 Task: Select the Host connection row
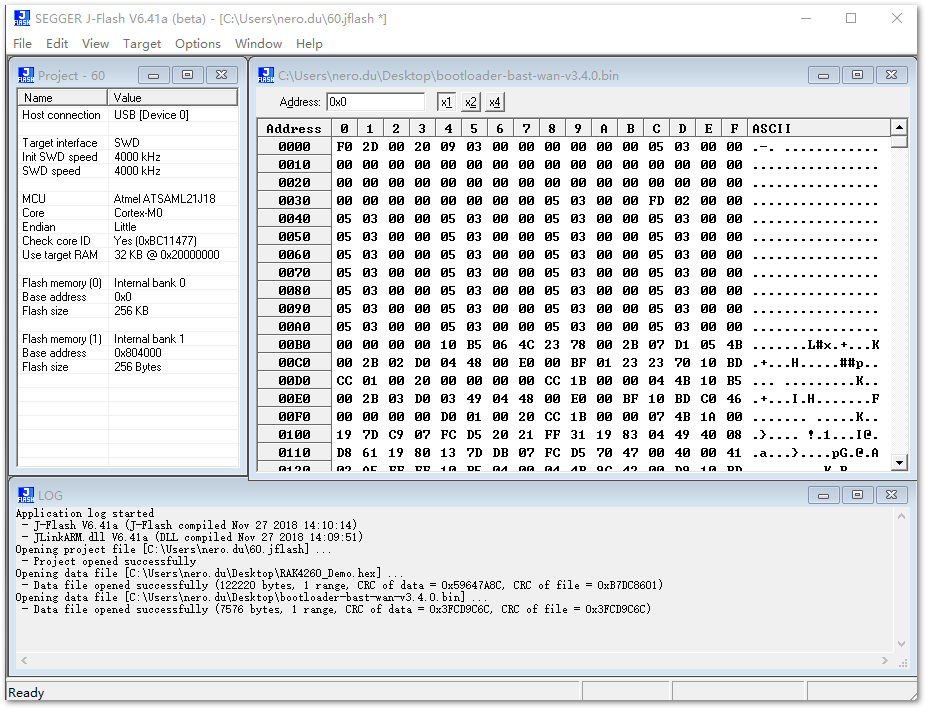(128, 115)
